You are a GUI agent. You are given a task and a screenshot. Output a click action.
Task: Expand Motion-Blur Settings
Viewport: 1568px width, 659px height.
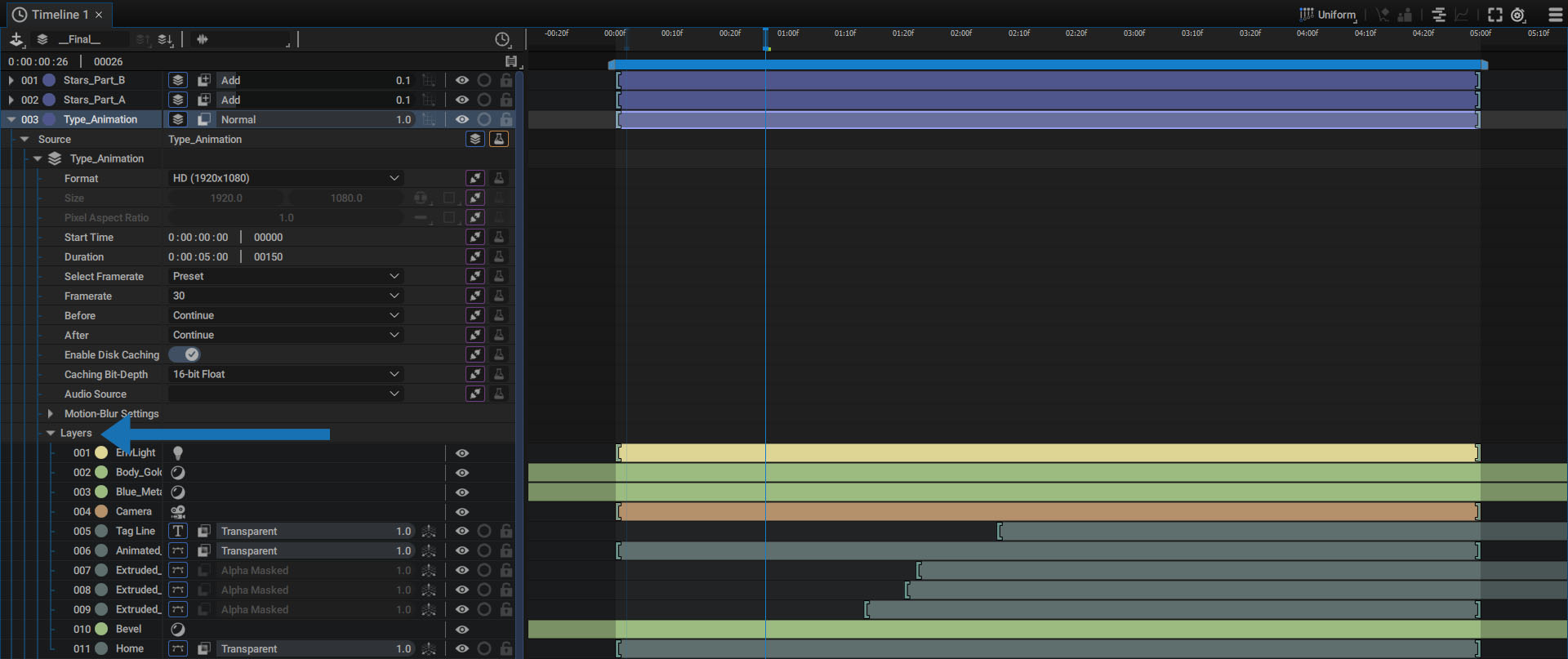[x=51, y=413]
